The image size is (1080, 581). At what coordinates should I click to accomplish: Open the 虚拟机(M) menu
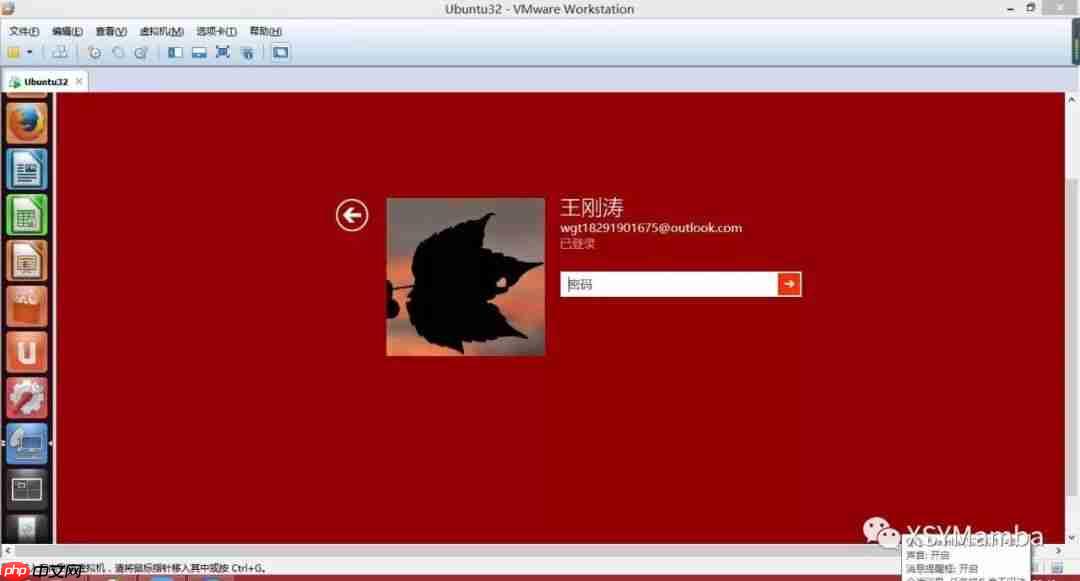(161, 31)
